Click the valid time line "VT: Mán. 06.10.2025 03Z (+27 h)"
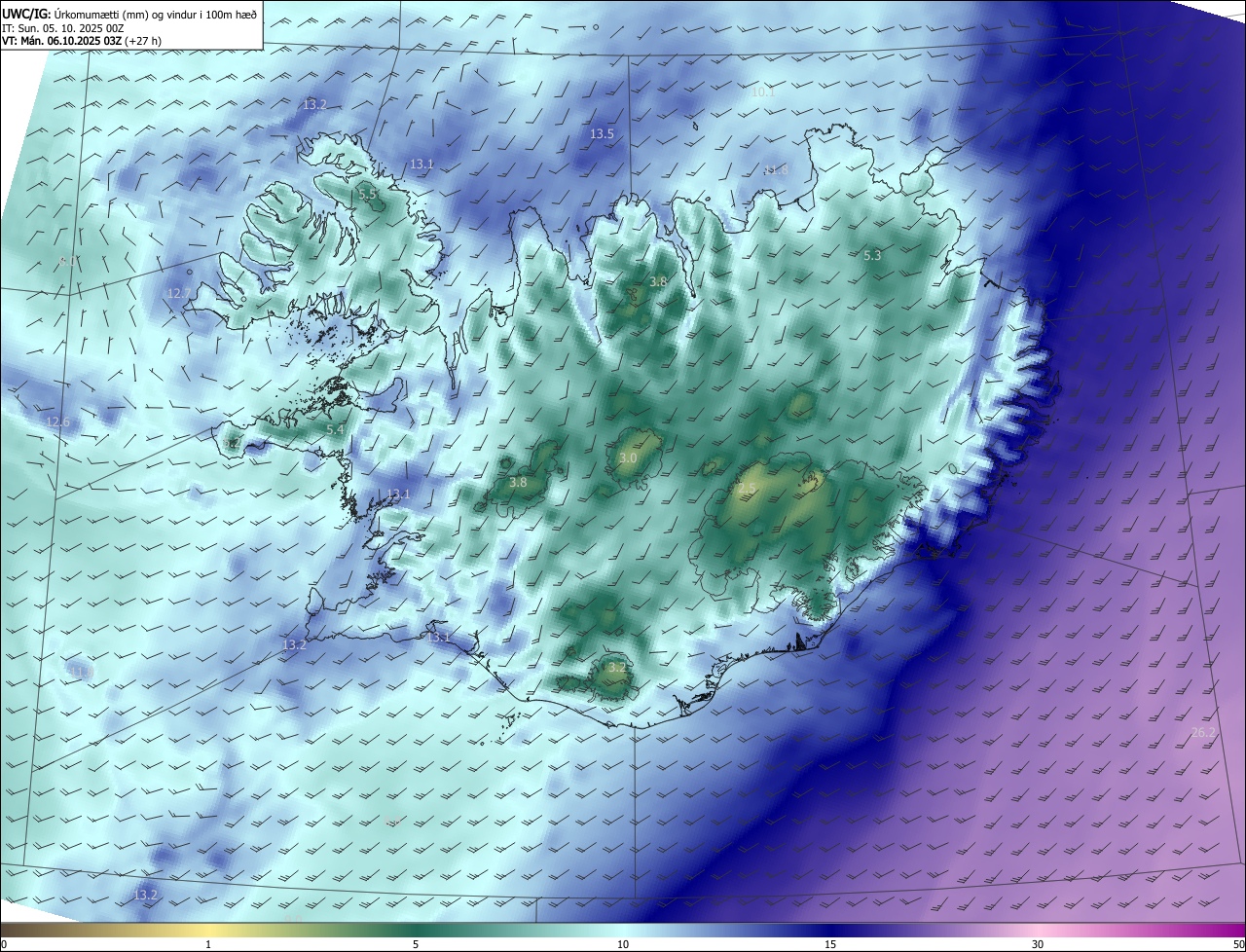This screenshot has width=1246, height=952. 80,41
